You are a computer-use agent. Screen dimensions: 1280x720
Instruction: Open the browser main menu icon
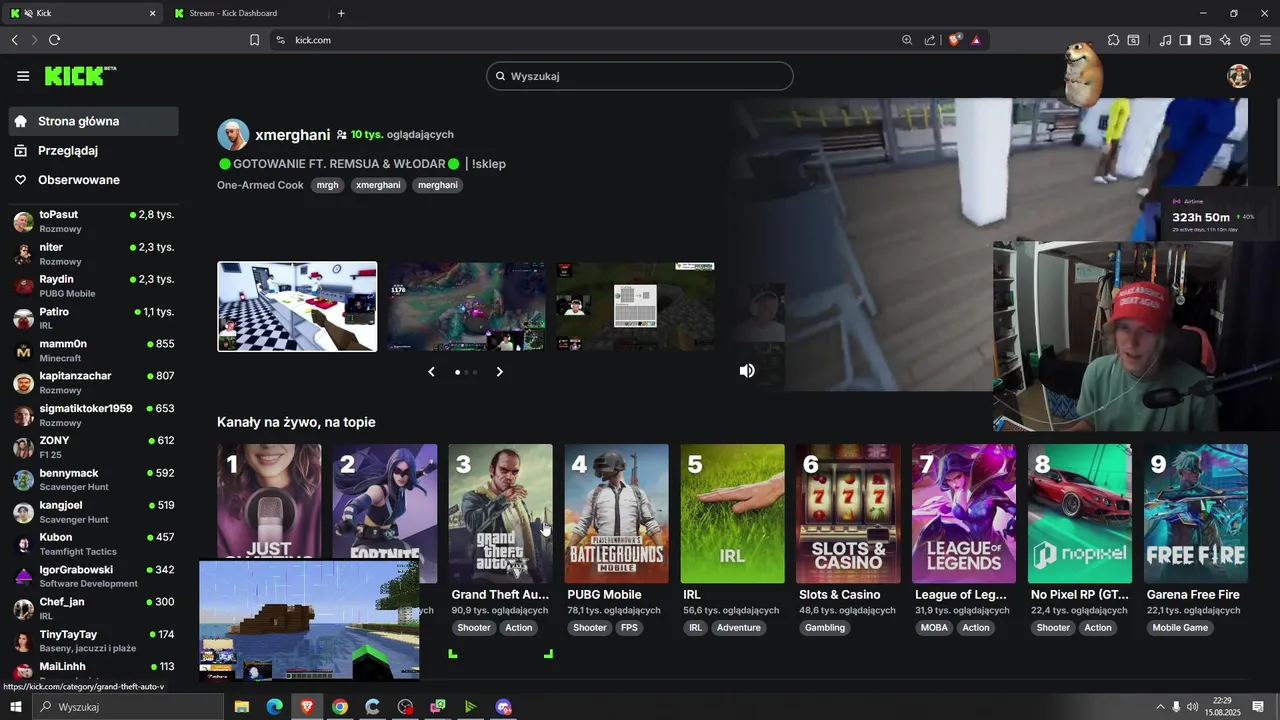click(1265, 40)
